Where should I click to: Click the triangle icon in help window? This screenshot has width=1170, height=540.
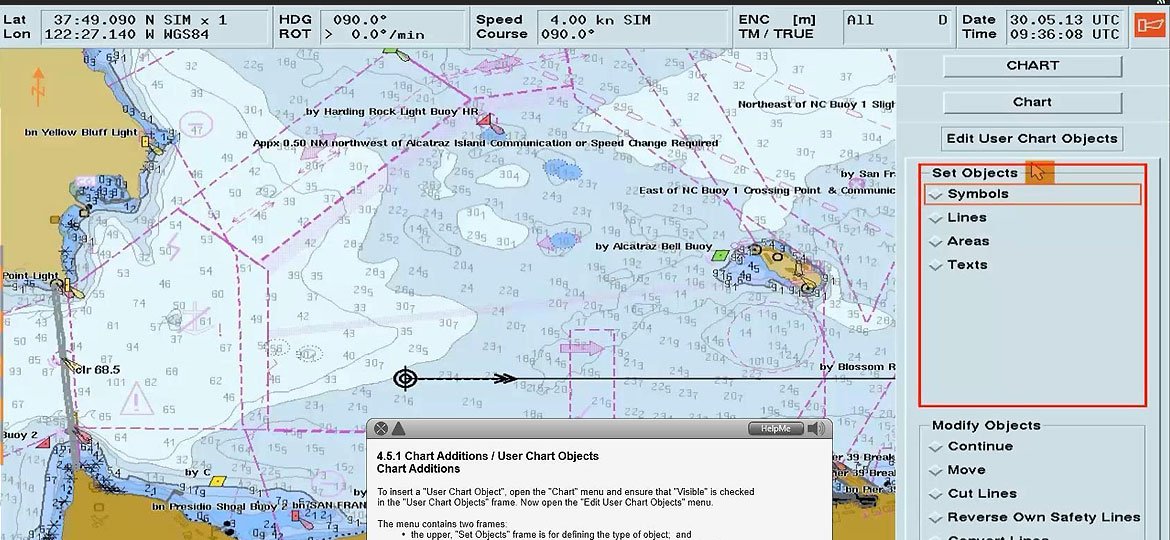pyautogui.click(x=398, y=429)
